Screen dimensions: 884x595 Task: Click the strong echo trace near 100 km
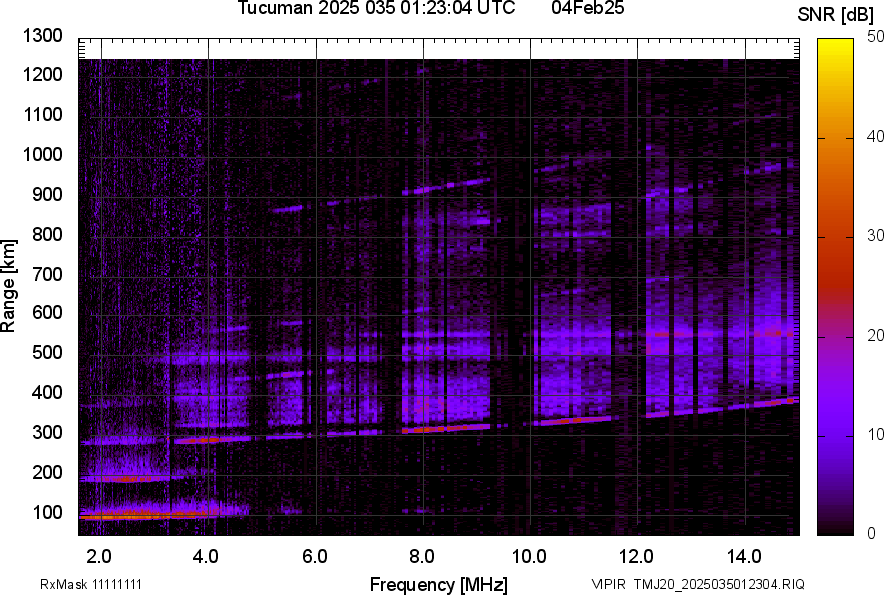pos(130,515)
